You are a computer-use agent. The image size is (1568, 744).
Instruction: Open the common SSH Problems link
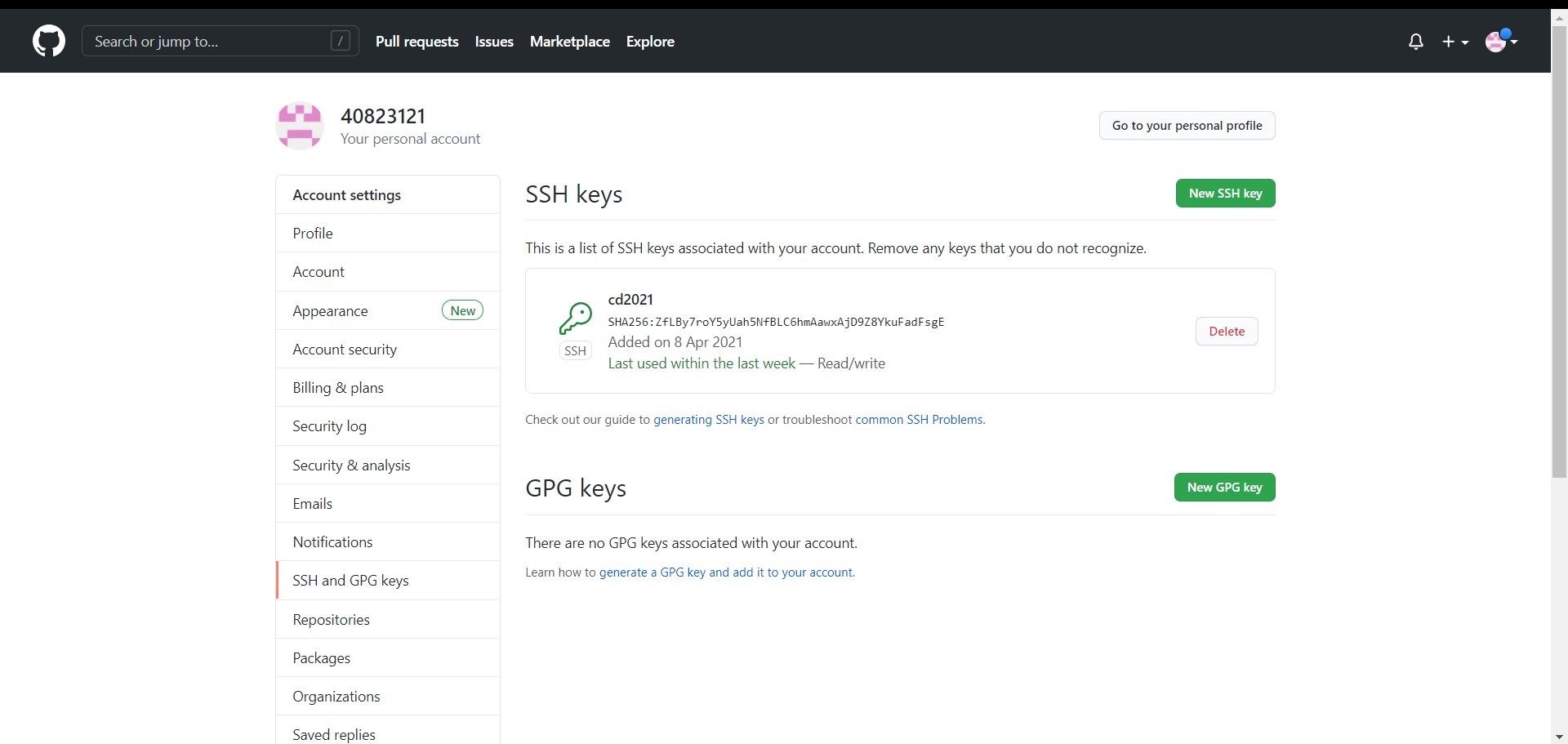919,420
